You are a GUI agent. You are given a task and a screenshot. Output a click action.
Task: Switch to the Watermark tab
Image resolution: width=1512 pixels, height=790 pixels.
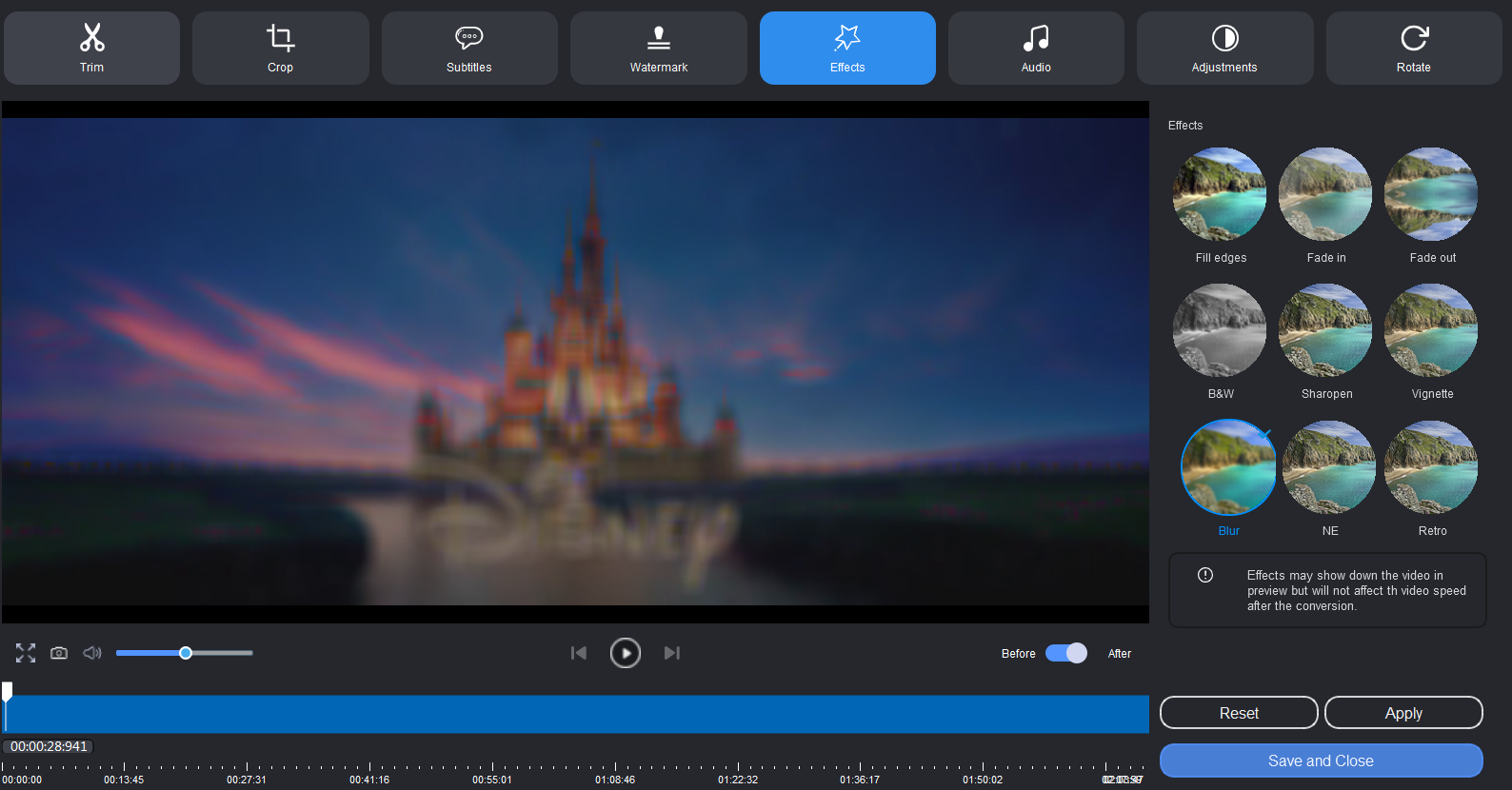[x=658, y=48]
